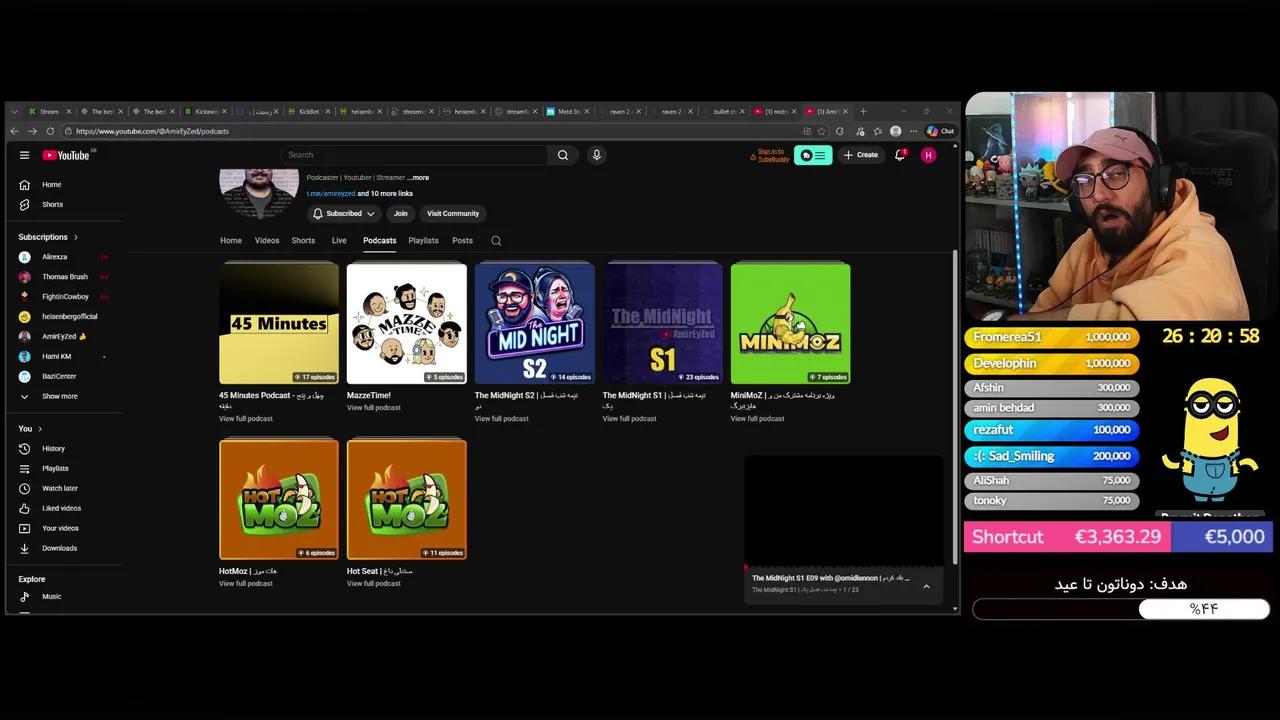The width and height of the screenshot is (1280, 720).
Task: Start voice search with the microphone icon
Action: point(596,155)
